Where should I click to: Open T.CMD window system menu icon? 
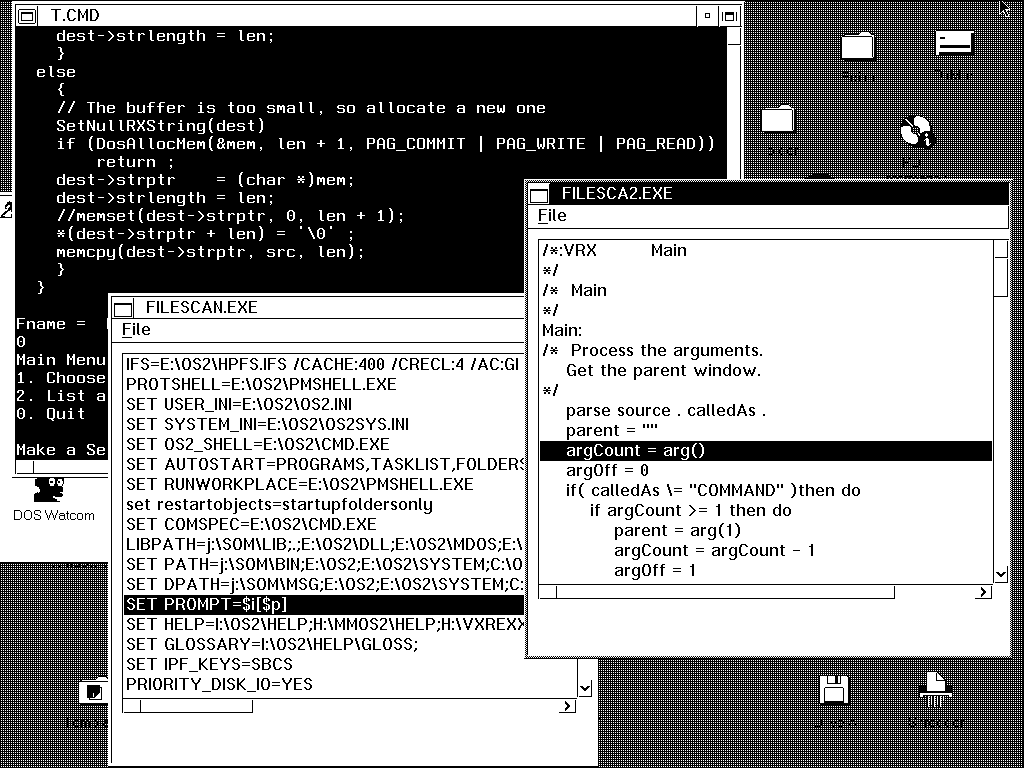coord(28,15)
